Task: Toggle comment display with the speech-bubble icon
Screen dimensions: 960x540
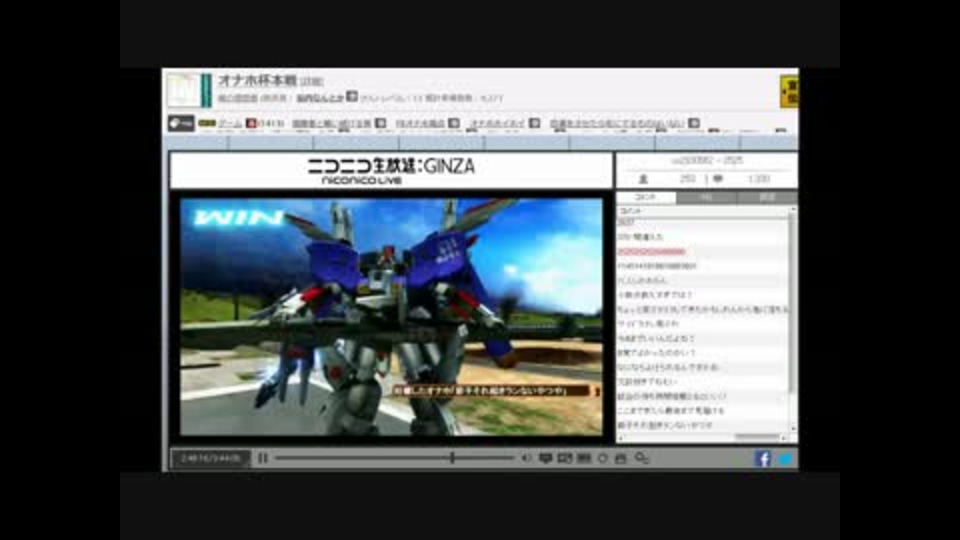Action: click(x=546, y=458)
